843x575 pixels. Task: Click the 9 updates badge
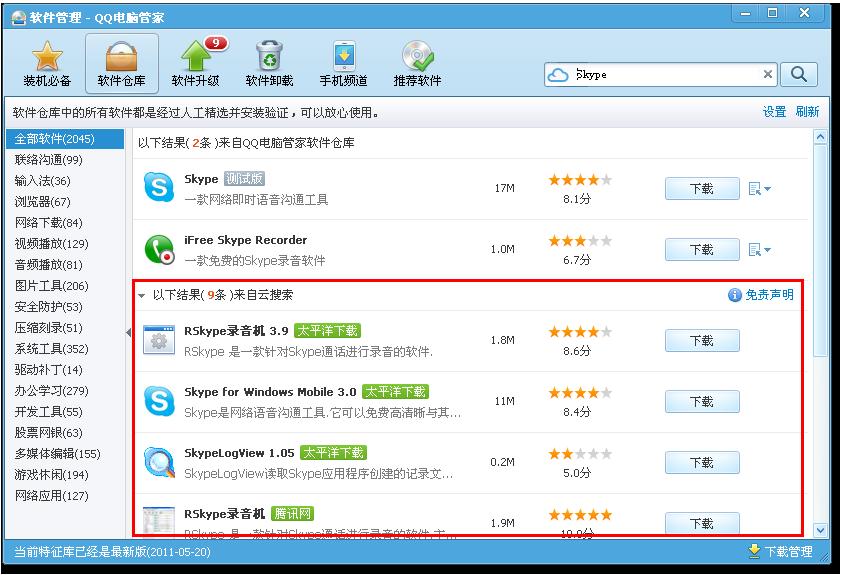[x=216, y=43]
